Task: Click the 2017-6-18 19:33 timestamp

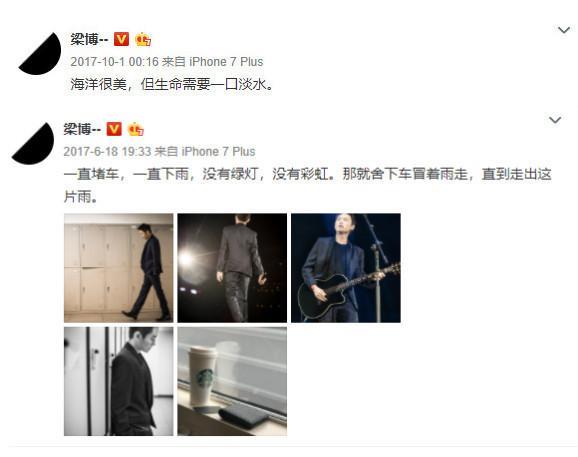Action: [107, 151]
